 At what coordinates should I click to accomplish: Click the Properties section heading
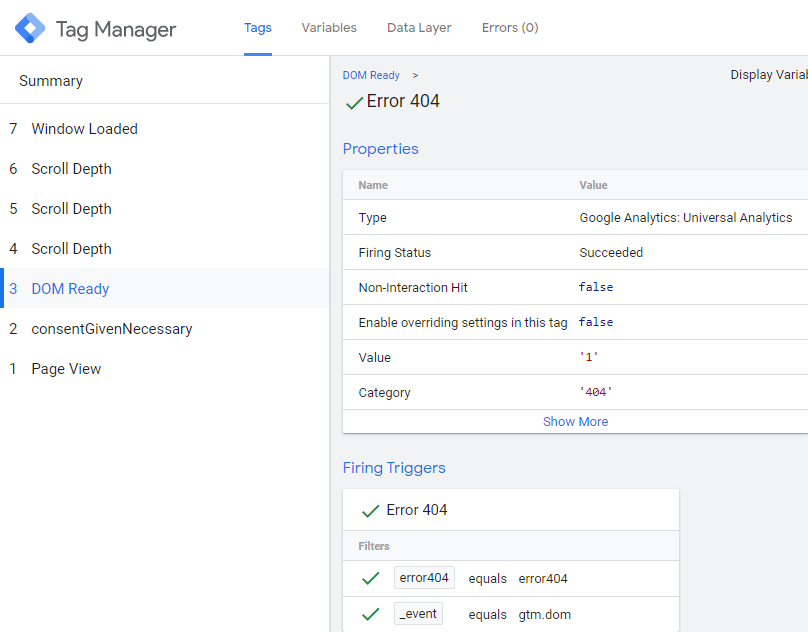click(x=380, y=149)
